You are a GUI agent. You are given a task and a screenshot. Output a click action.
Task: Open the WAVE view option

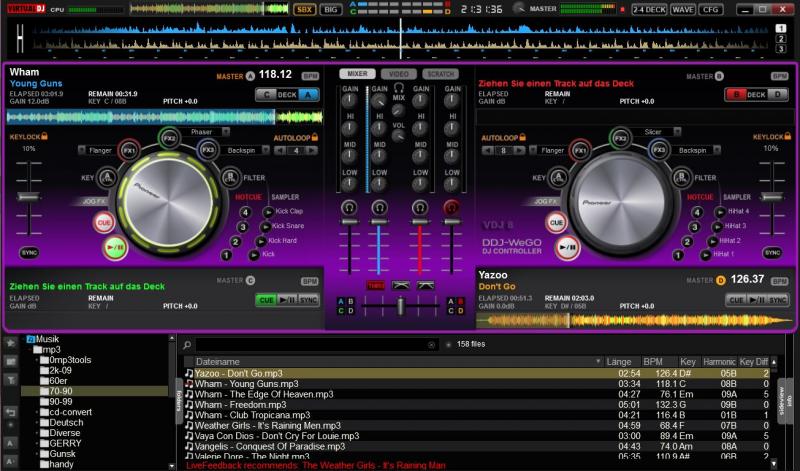click(x=683, y=9)
